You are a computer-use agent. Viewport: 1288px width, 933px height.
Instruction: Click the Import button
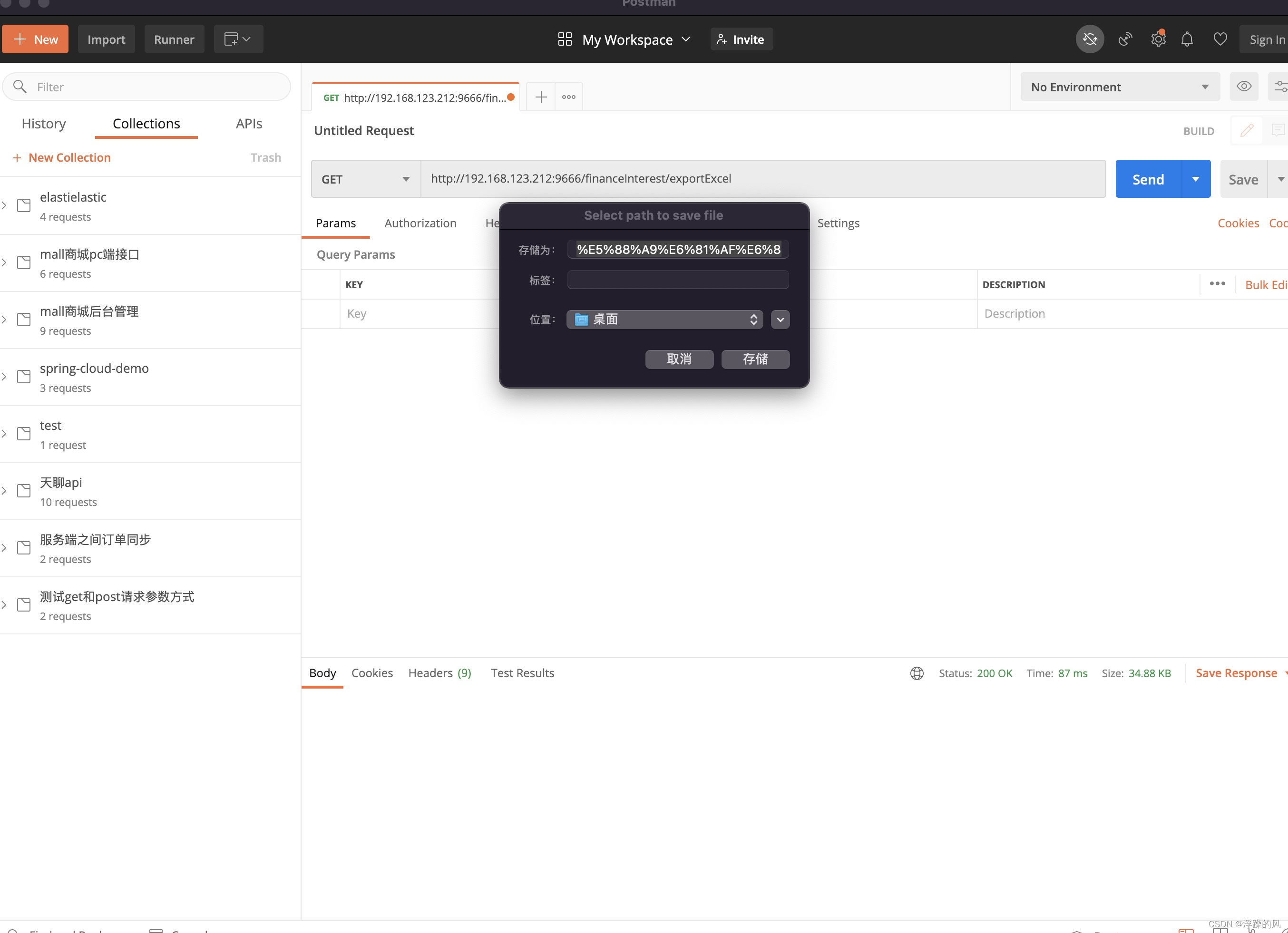point(106,39)
